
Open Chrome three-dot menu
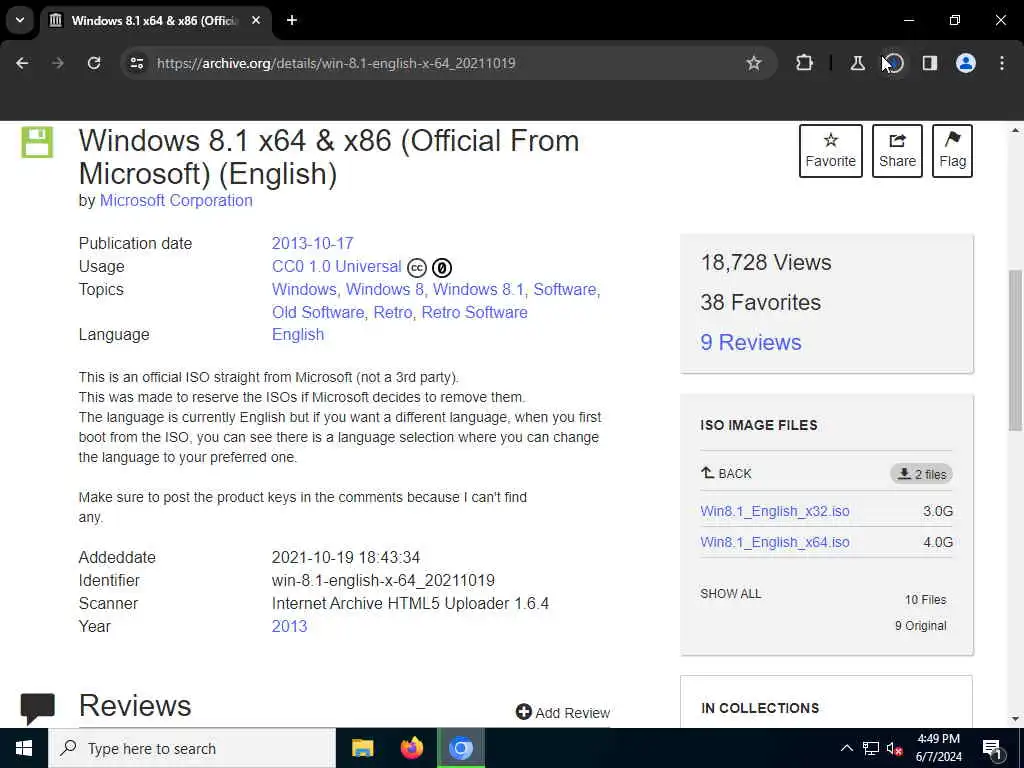1002,63
